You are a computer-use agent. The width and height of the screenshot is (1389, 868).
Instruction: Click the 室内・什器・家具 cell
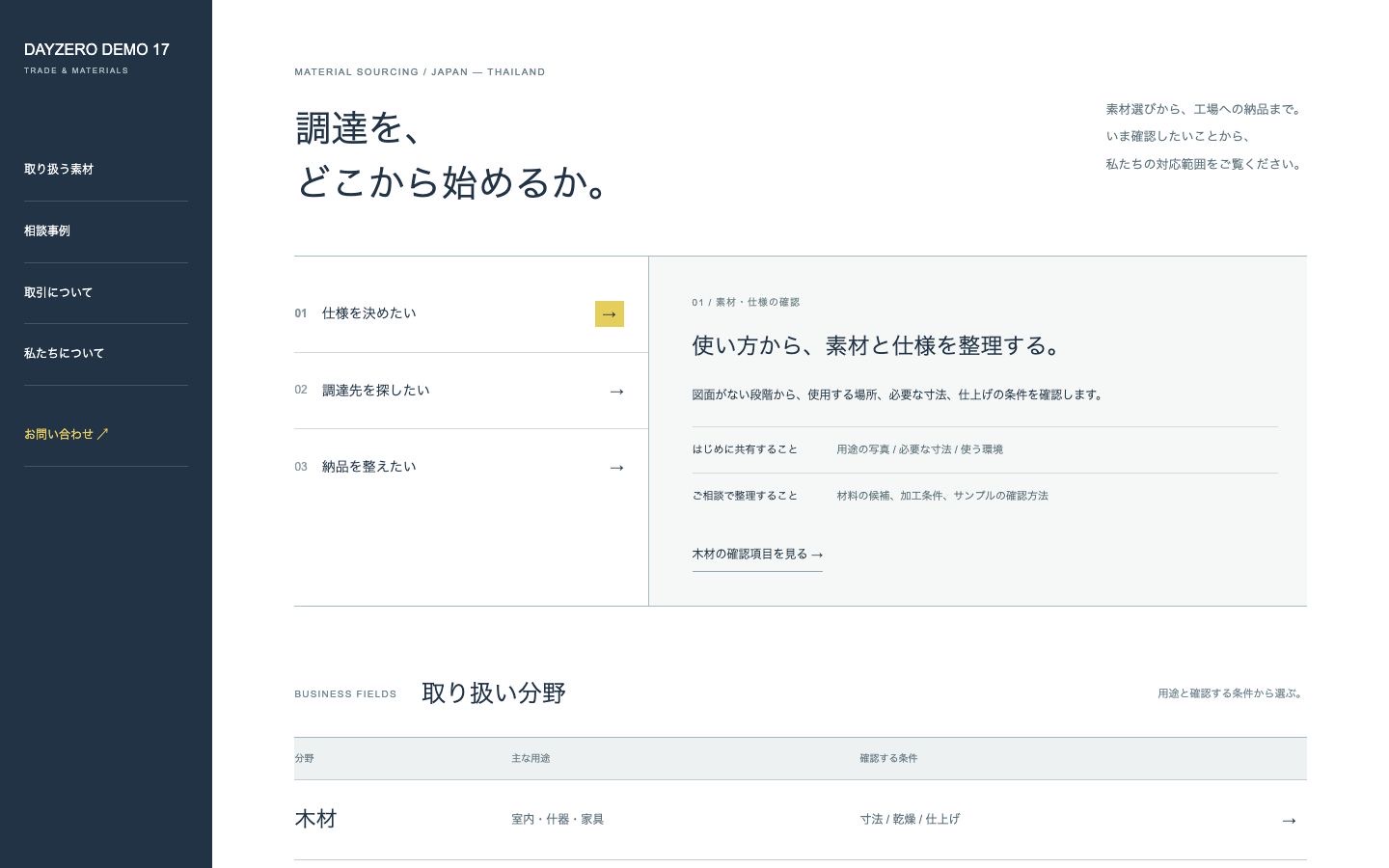pyautogui.click(x=558, y=820)
